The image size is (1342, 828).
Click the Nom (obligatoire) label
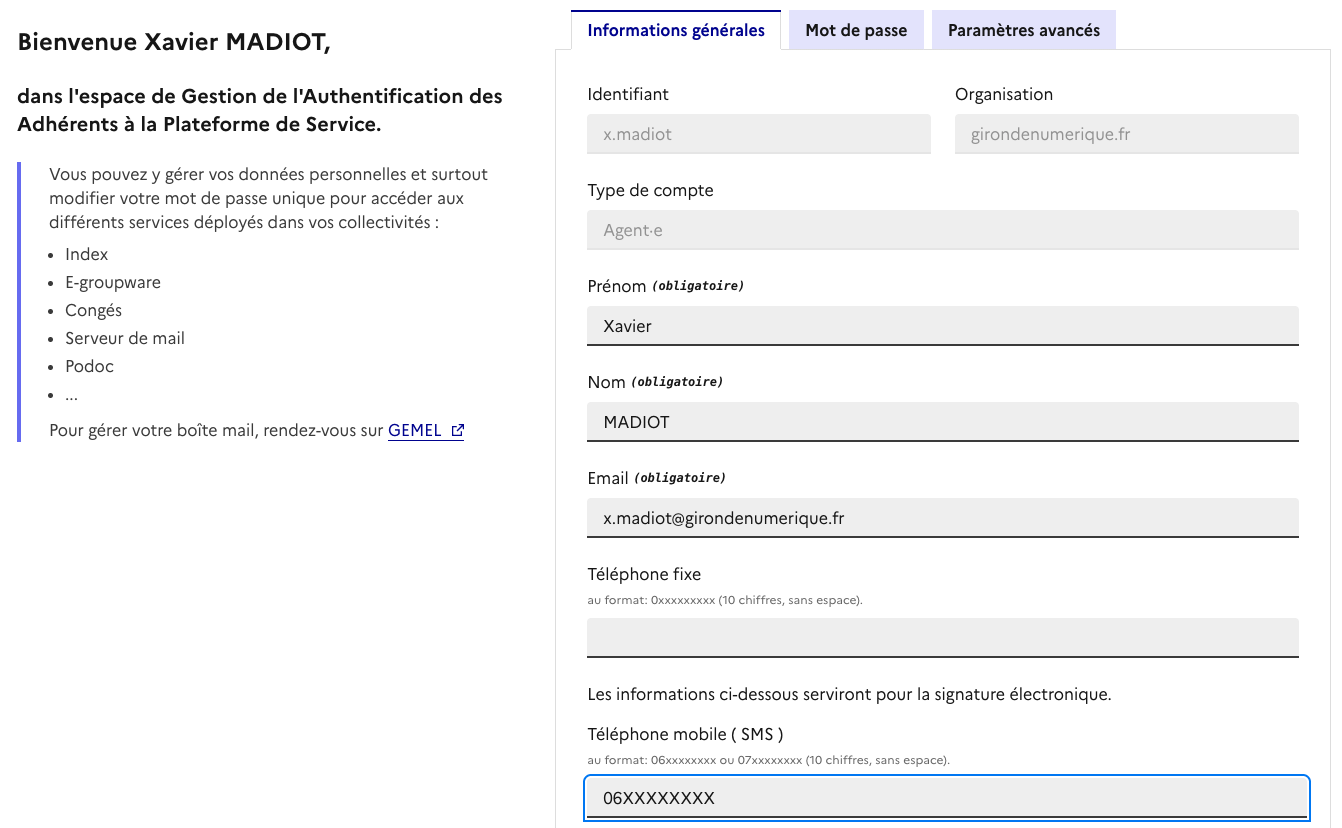point(656,382)
